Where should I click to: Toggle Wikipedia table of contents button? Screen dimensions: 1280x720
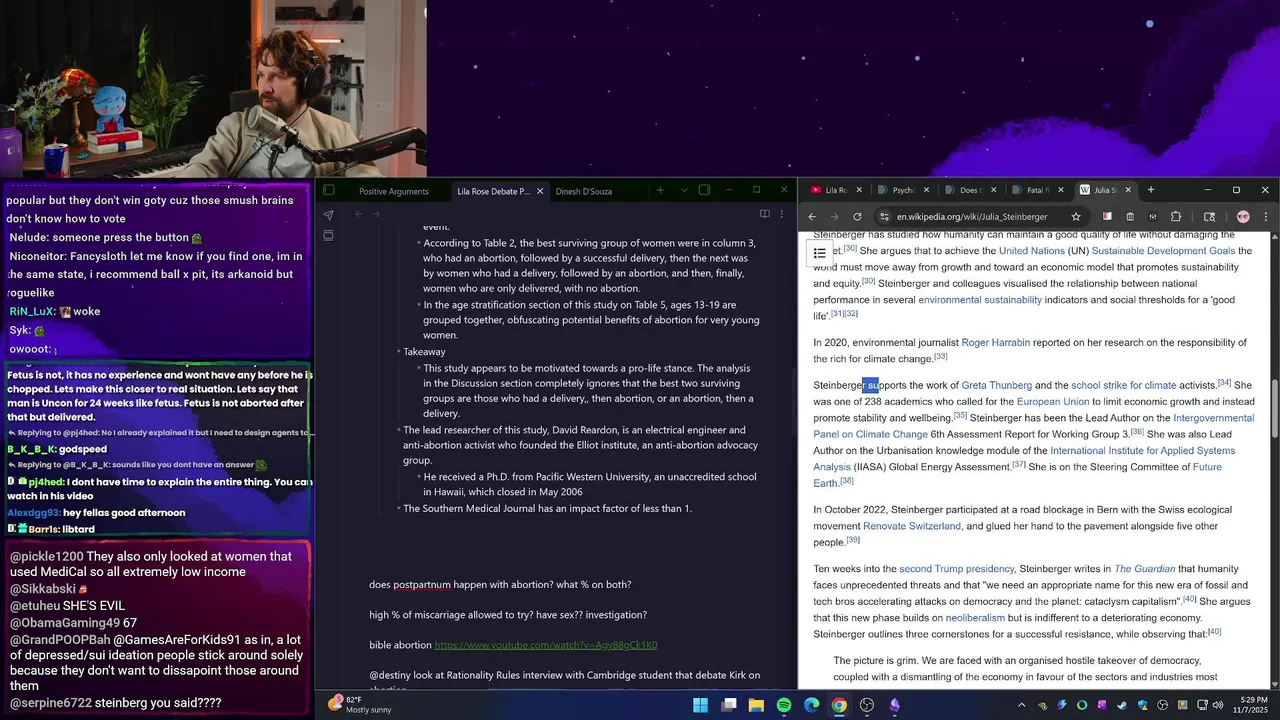[x=819, y=253]
